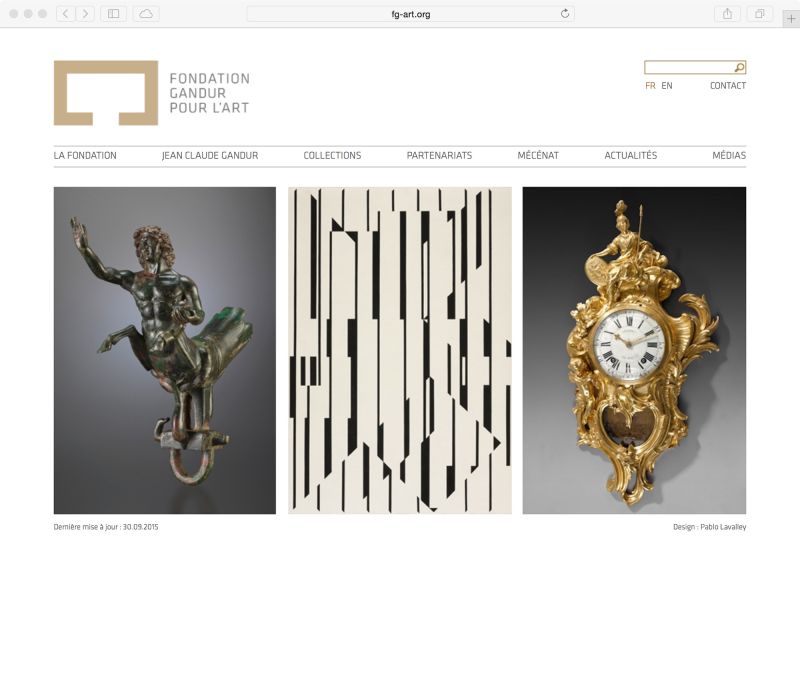Click the fg-art.org address bar
This screenshot has width=800, height=680.
coord(411,14)
